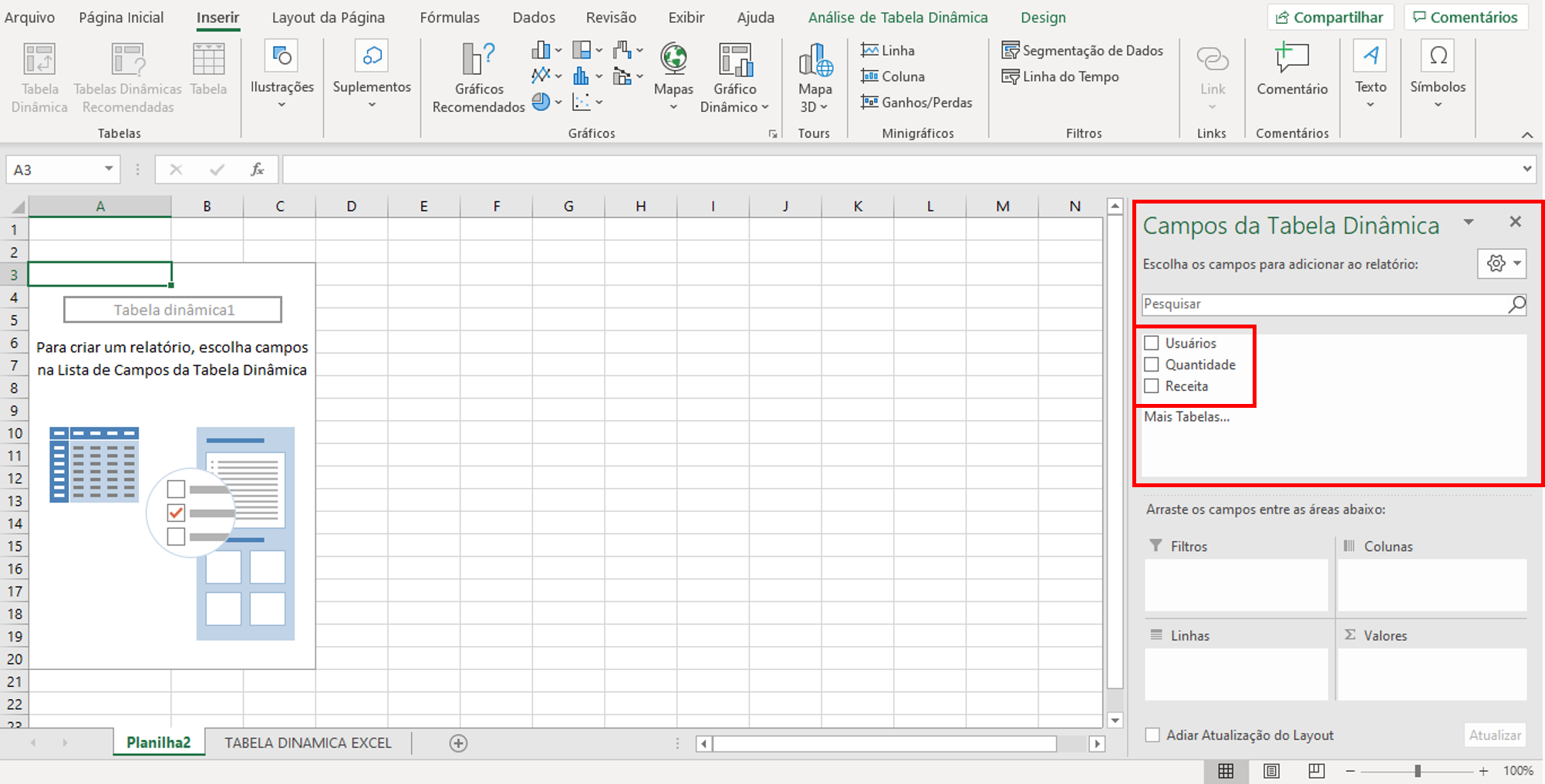This screenshot has height=784, width=1545.
Task: Open the Análise de Tabela Dinâmica tab
Action: click(898, 17)
